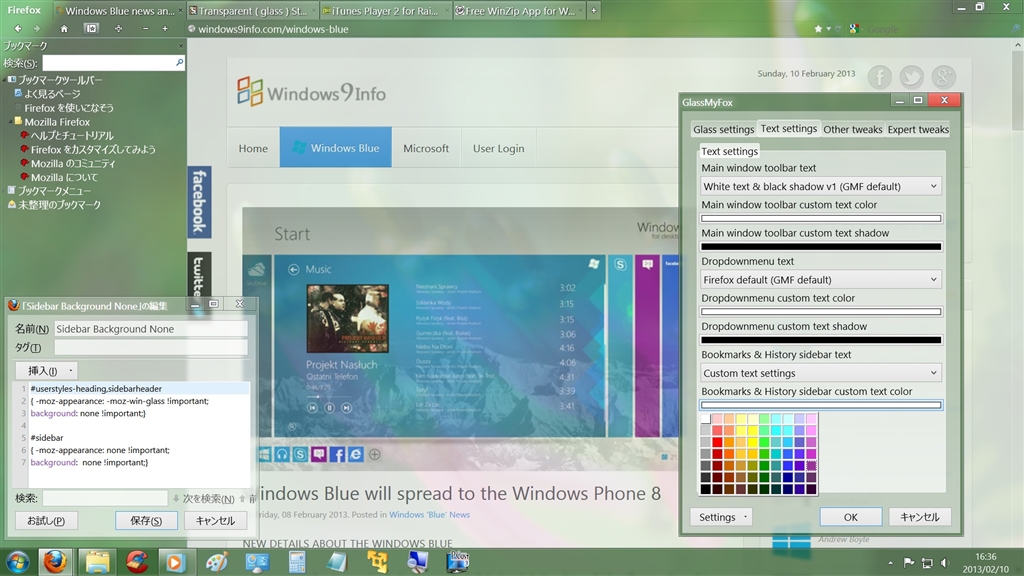This screenshot has width=1024, height=576.
Task: Open Bookmarks & History sidebar text dropdown
Action: coord(821,373)
